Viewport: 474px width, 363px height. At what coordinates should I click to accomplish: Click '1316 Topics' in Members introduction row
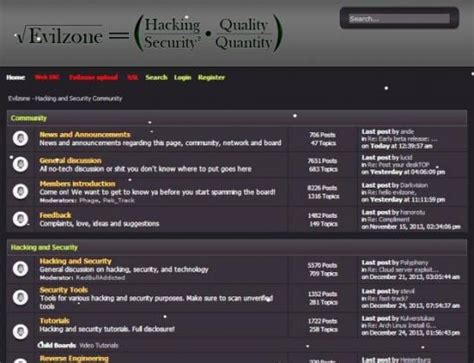pyautogui.click(x=323, y=196)
